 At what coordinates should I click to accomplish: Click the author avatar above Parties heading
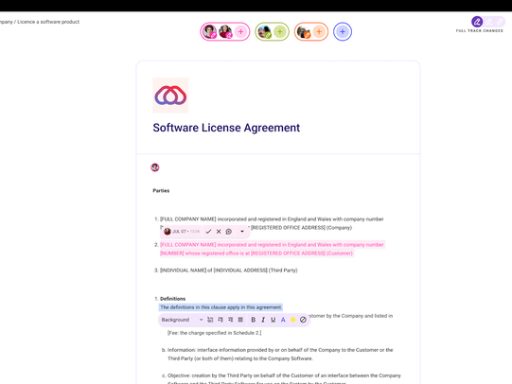(x=155, y=167)
